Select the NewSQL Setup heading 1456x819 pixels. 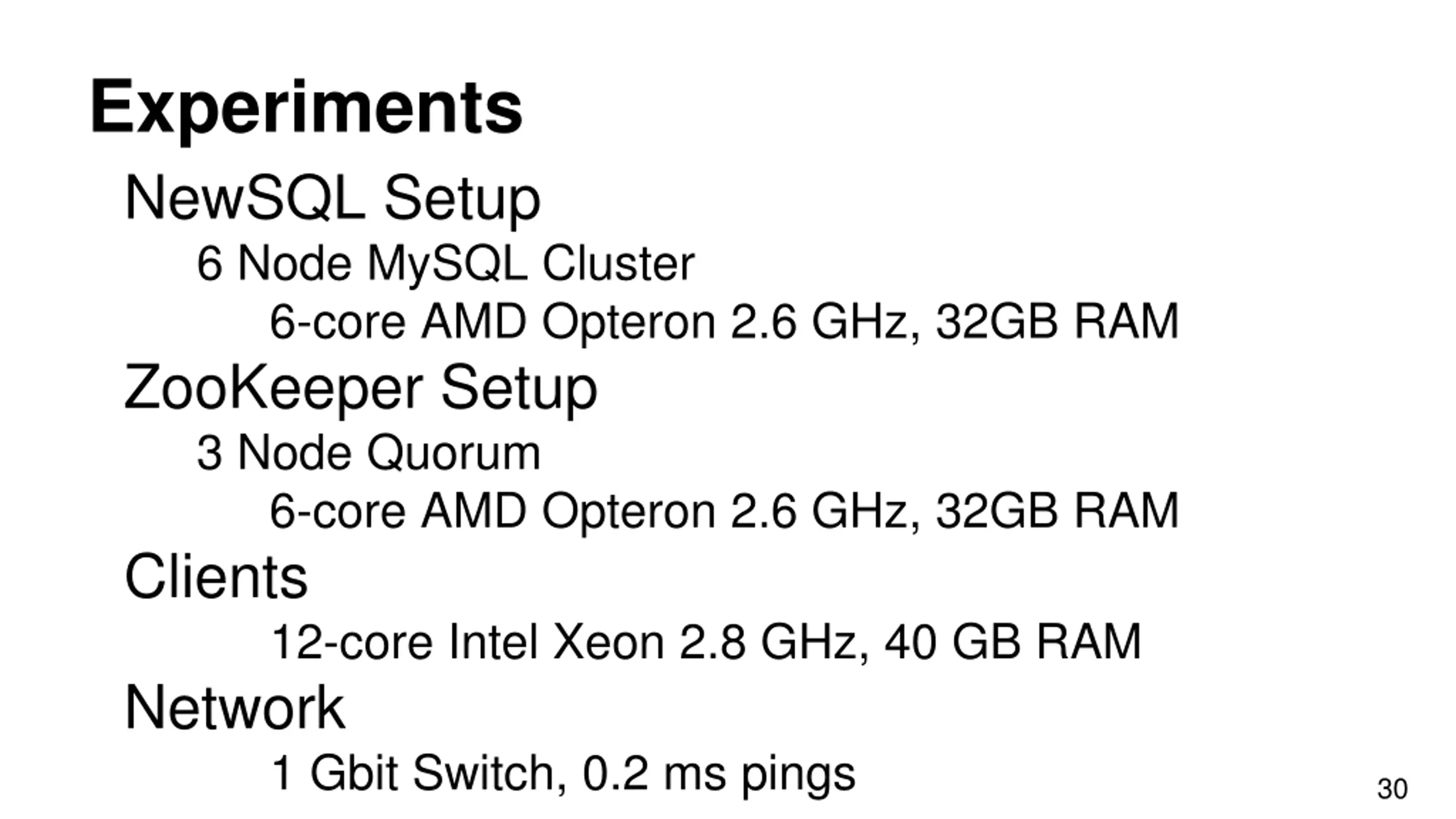(332, 198)
